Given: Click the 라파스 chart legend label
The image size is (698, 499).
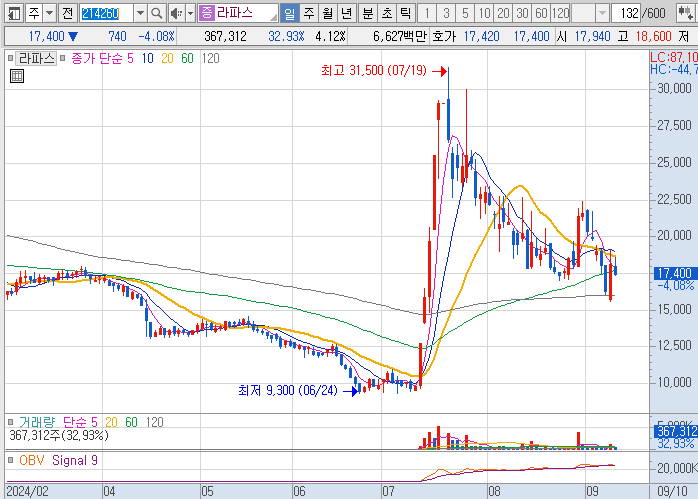Looking at the screenshot, I should point(37,58).
